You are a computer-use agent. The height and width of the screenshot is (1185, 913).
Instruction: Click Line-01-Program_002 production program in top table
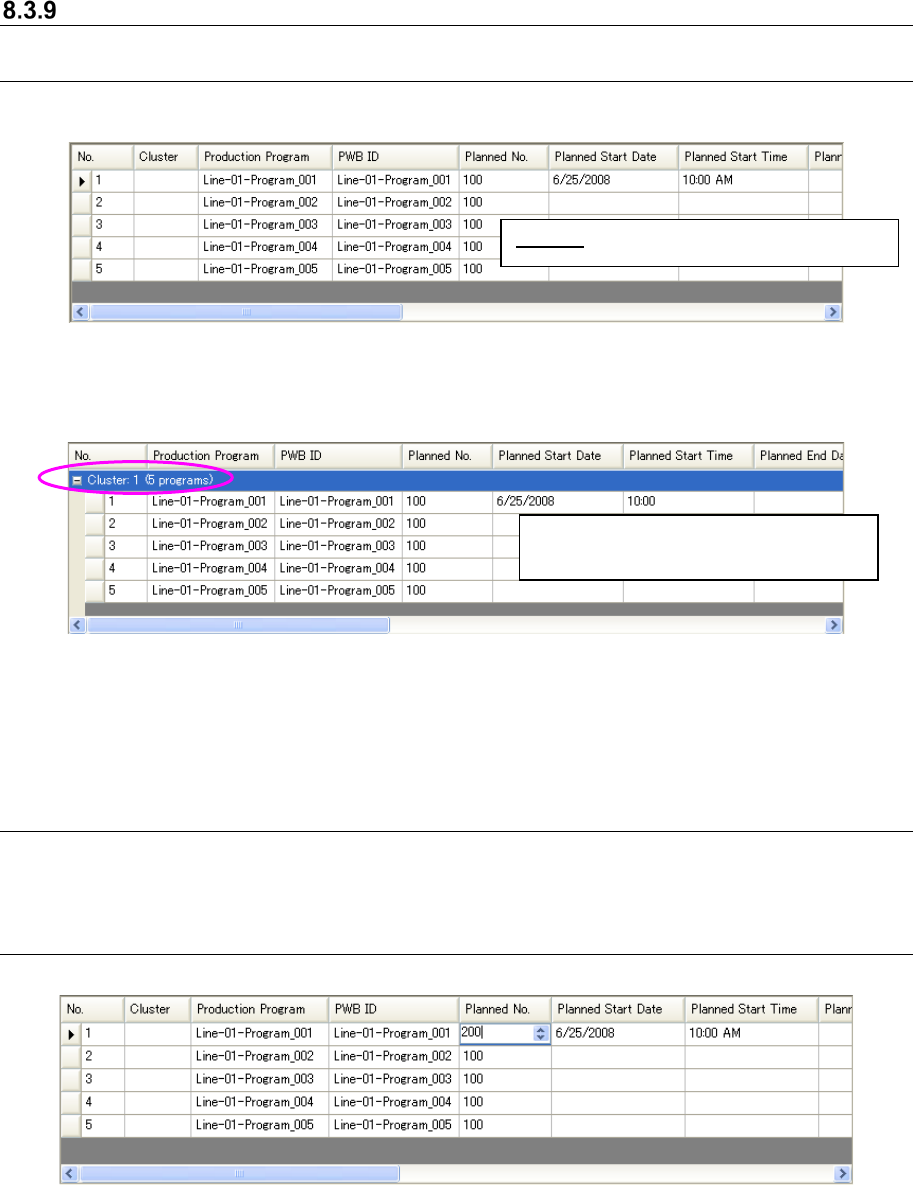[260, 203]
